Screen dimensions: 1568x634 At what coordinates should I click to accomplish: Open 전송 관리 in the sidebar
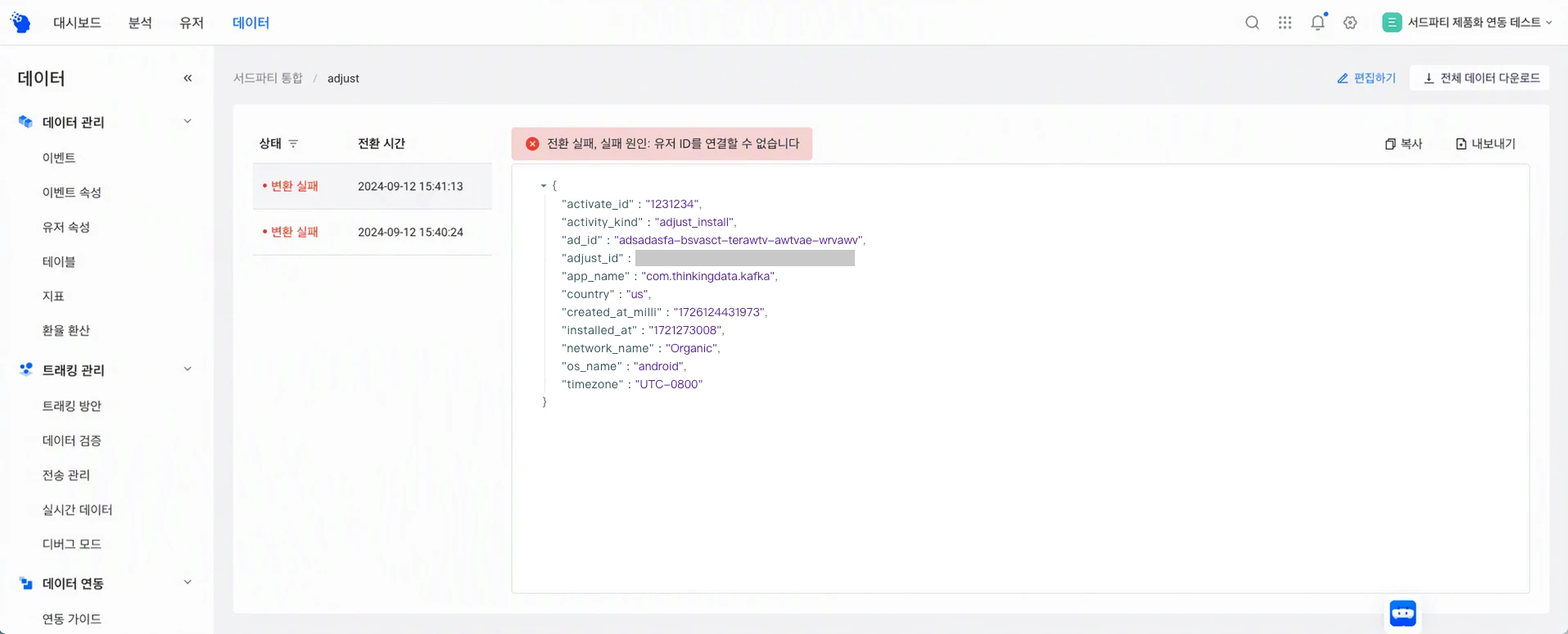(x=66, y=474)
